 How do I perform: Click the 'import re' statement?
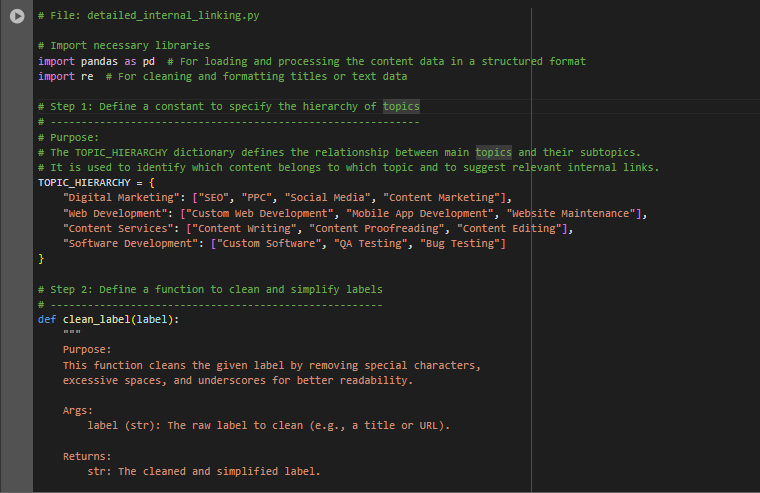pyautogui.click(x=66, y=77)
